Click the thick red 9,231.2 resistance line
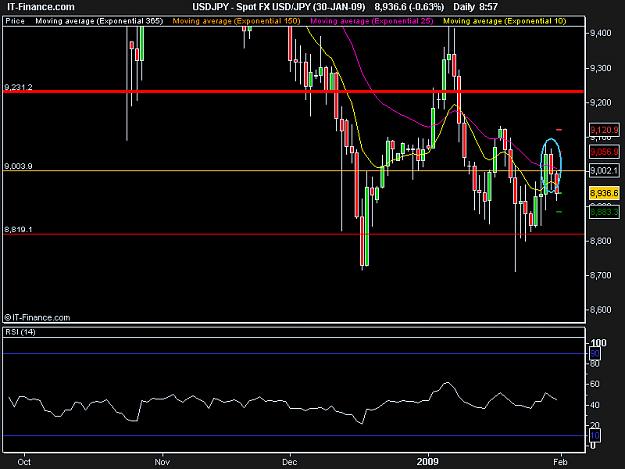This screenshot has width=625, height=469. coord(293,92)
